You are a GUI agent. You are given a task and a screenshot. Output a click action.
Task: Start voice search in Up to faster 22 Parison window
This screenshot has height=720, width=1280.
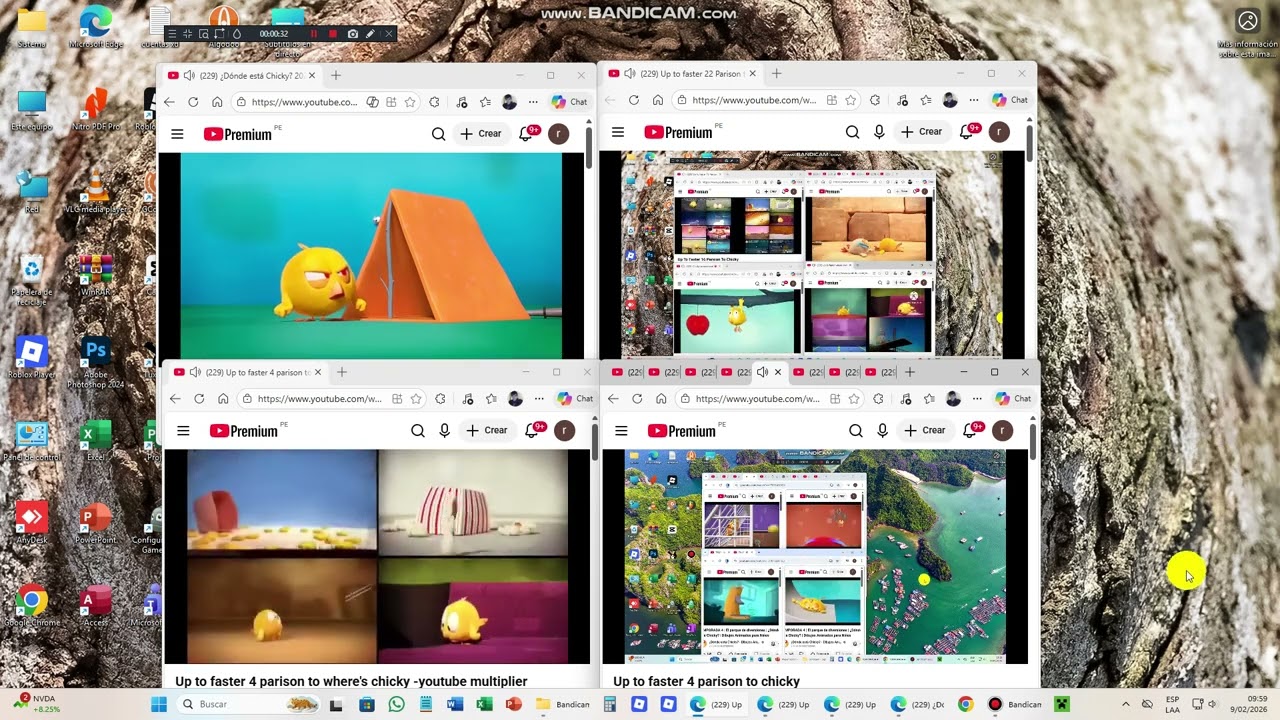coord(880,132)
